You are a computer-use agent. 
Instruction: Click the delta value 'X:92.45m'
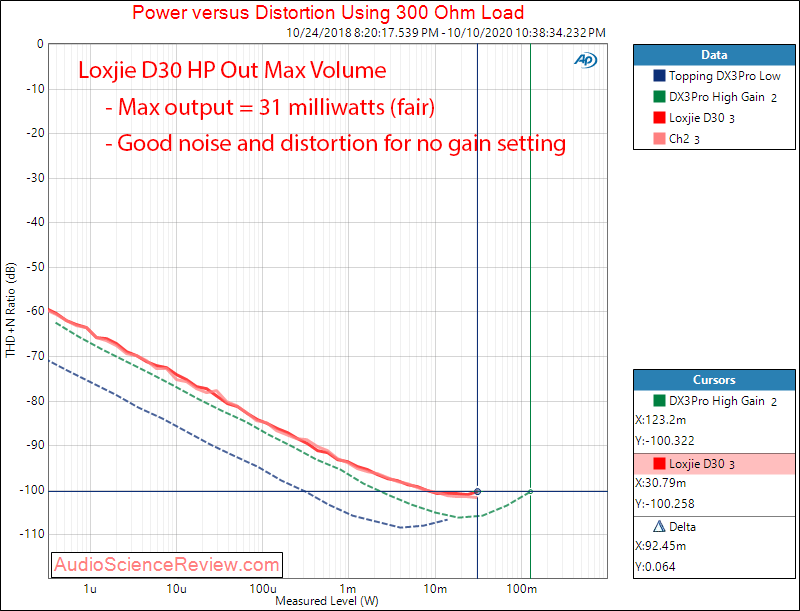pos(661,546)
